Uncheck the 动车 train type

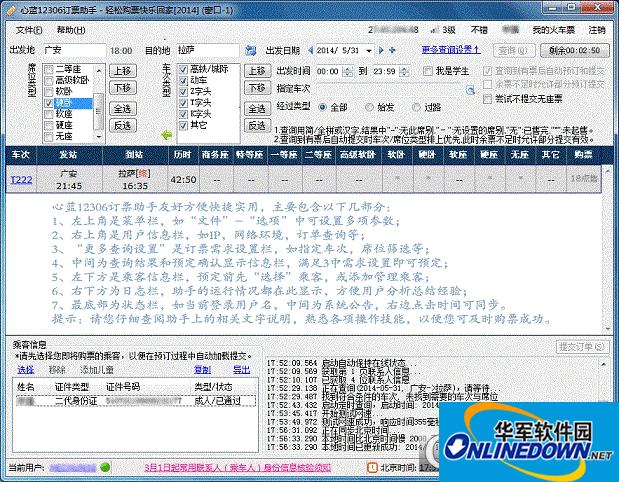(x=183, y=81)
